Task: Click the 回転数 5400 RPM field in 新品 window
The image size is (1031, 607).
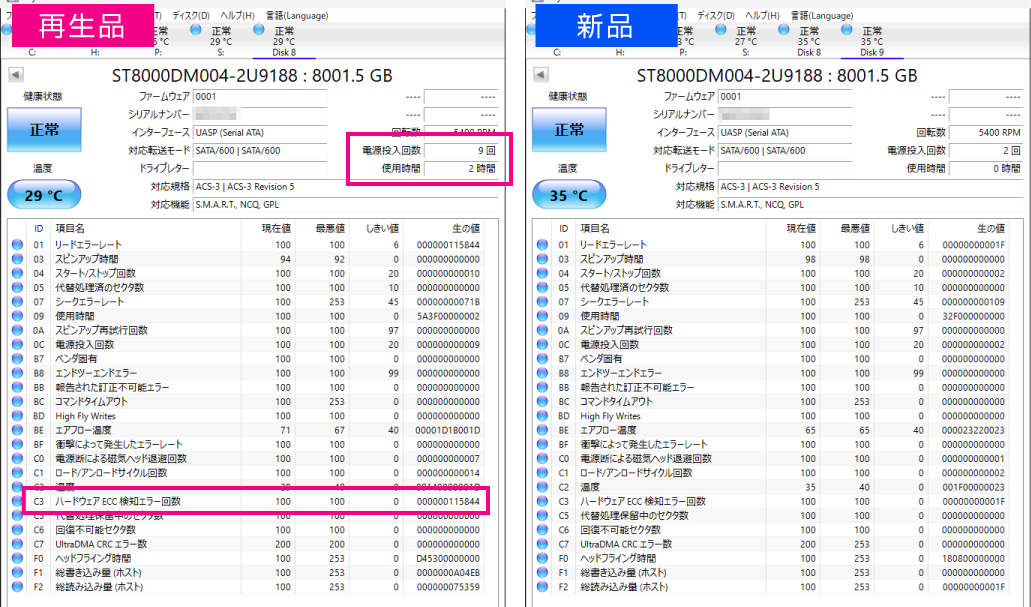Action: 986,132
